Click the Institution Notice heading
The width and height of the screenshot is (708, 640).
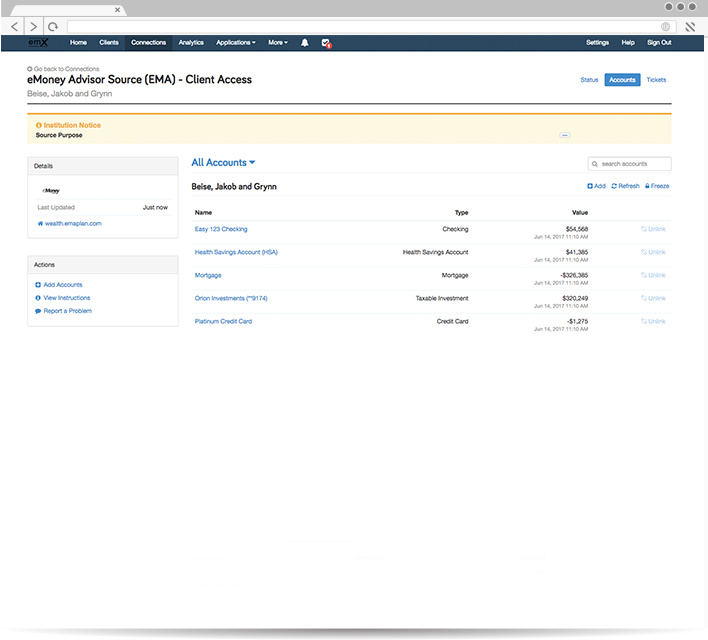[x=69, y=125]
